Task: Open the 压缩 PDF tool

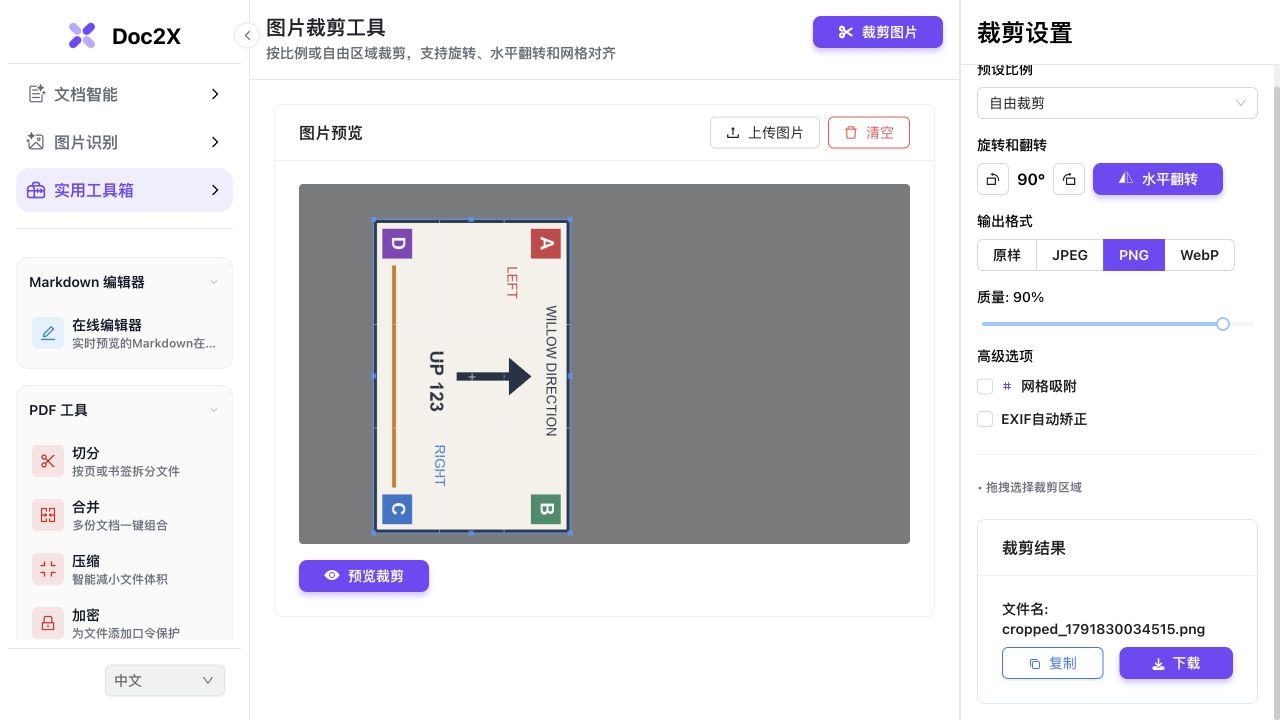Action: [x=125, y=569]
